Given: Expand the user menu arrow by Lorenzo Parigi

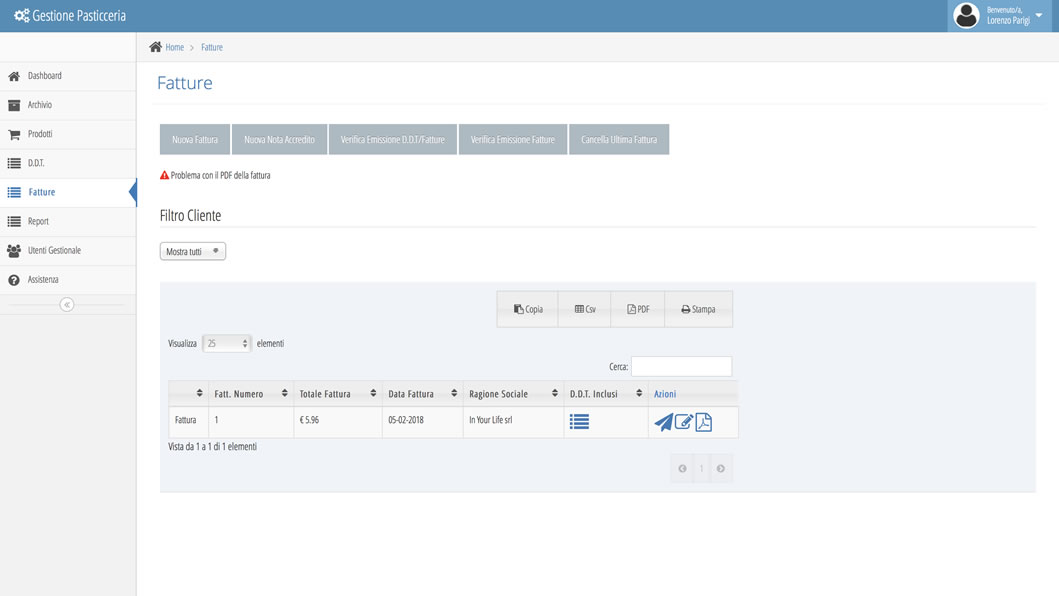Looking at the screenshot, I should click(x=1039, y=16).
